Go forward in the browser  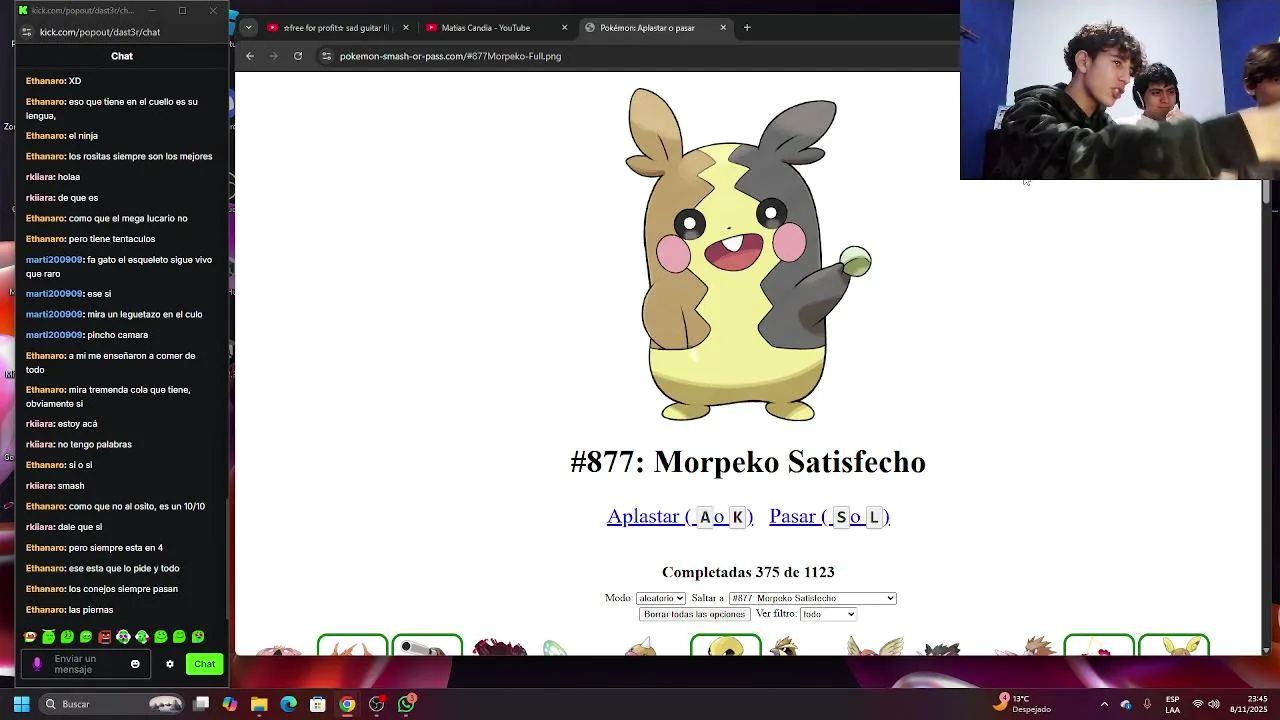274,56
